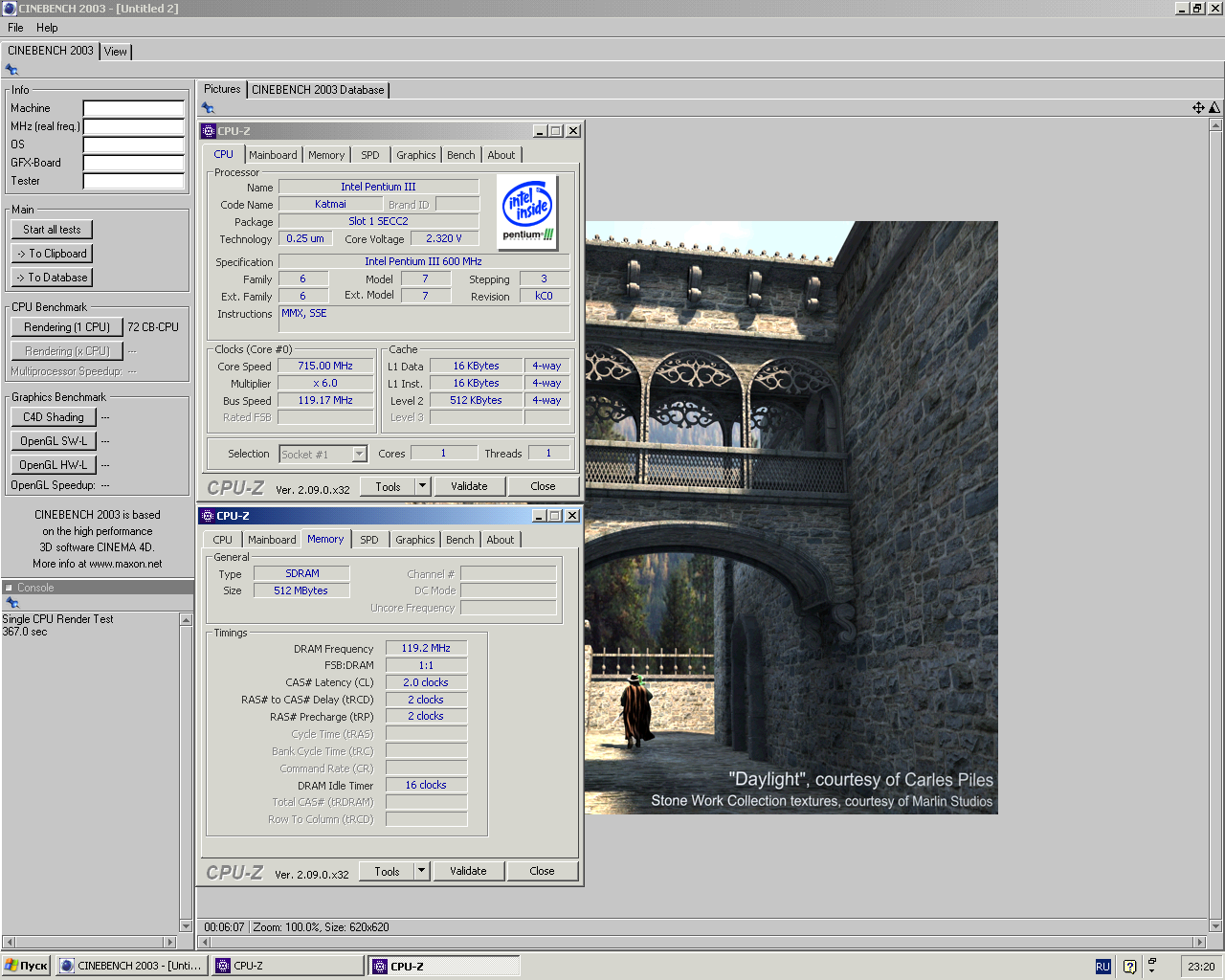
Task: Switch to the View tab
Action: (116, 52)
